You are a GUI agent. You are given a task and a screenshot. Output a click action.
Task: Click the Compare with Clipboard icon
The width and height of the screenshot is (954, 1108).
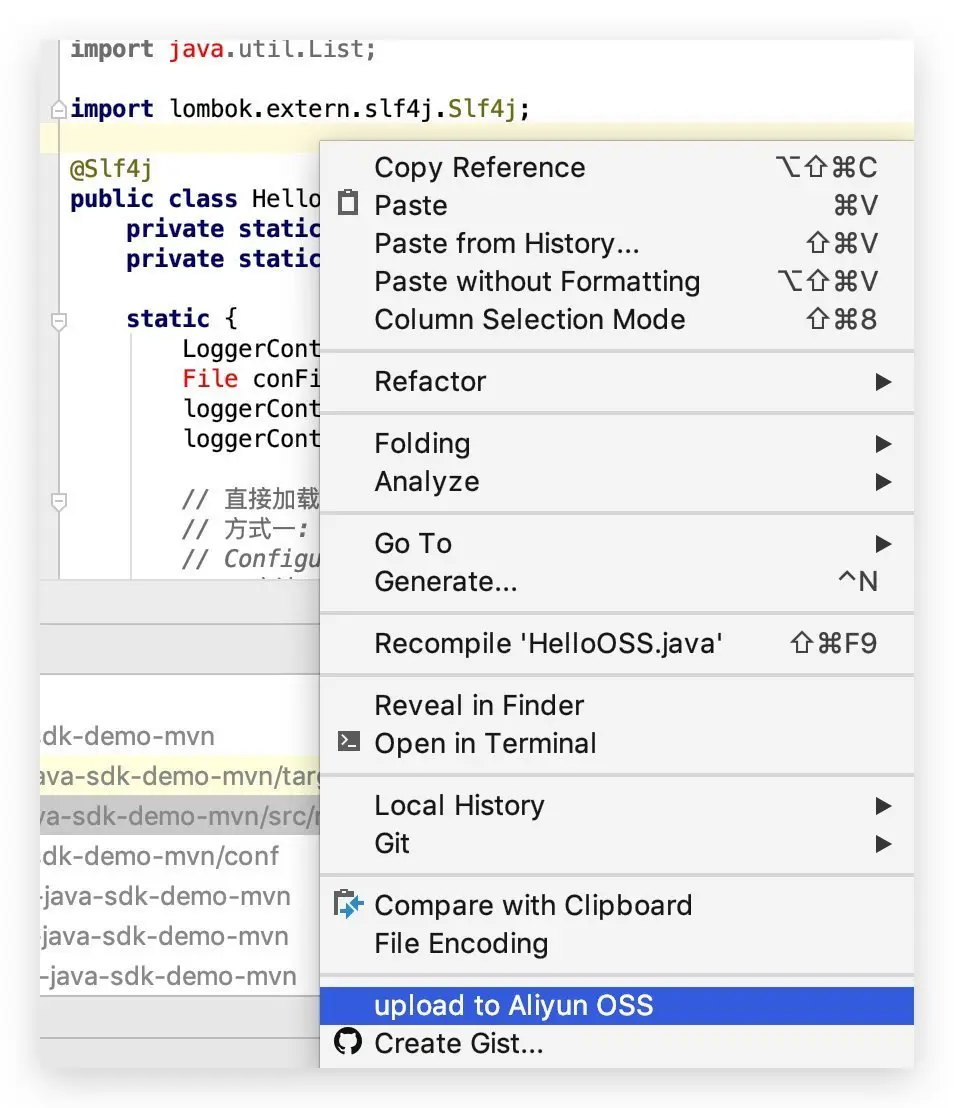point(347,905)
